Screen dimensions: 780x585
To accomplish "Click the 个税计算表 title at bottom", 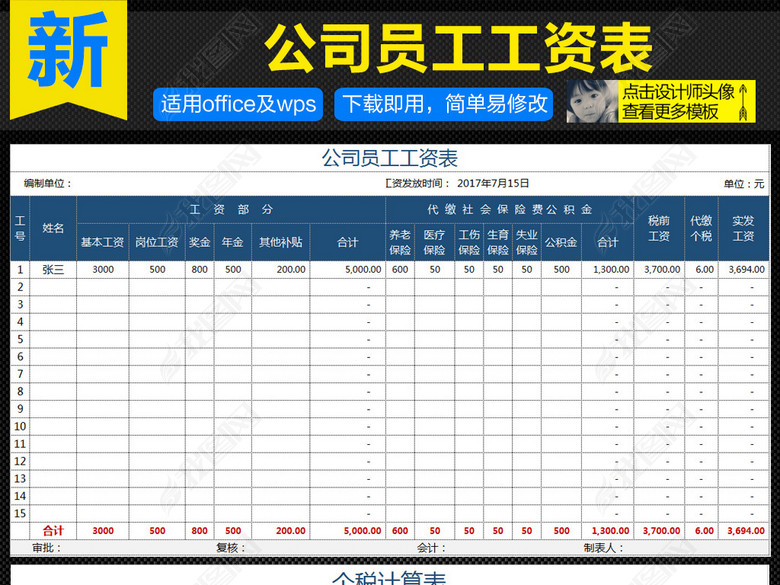I will tap(390, 578).
